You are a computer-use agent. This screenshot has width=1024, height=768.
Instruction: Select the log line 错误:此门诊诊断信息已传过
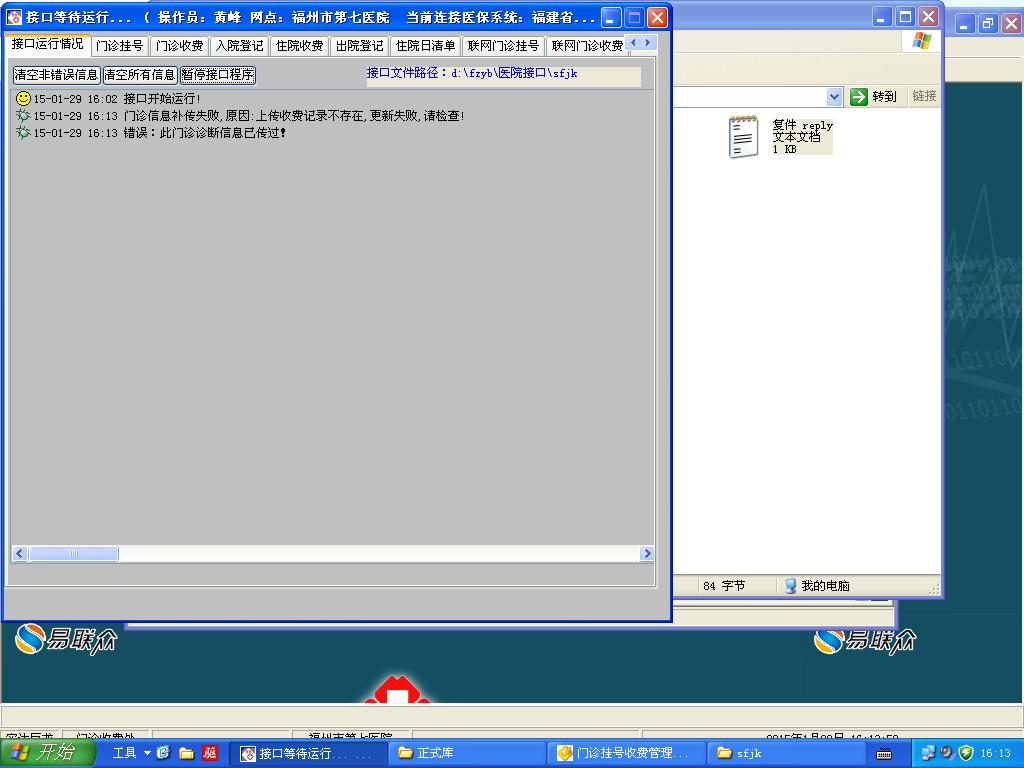(159, 133)
